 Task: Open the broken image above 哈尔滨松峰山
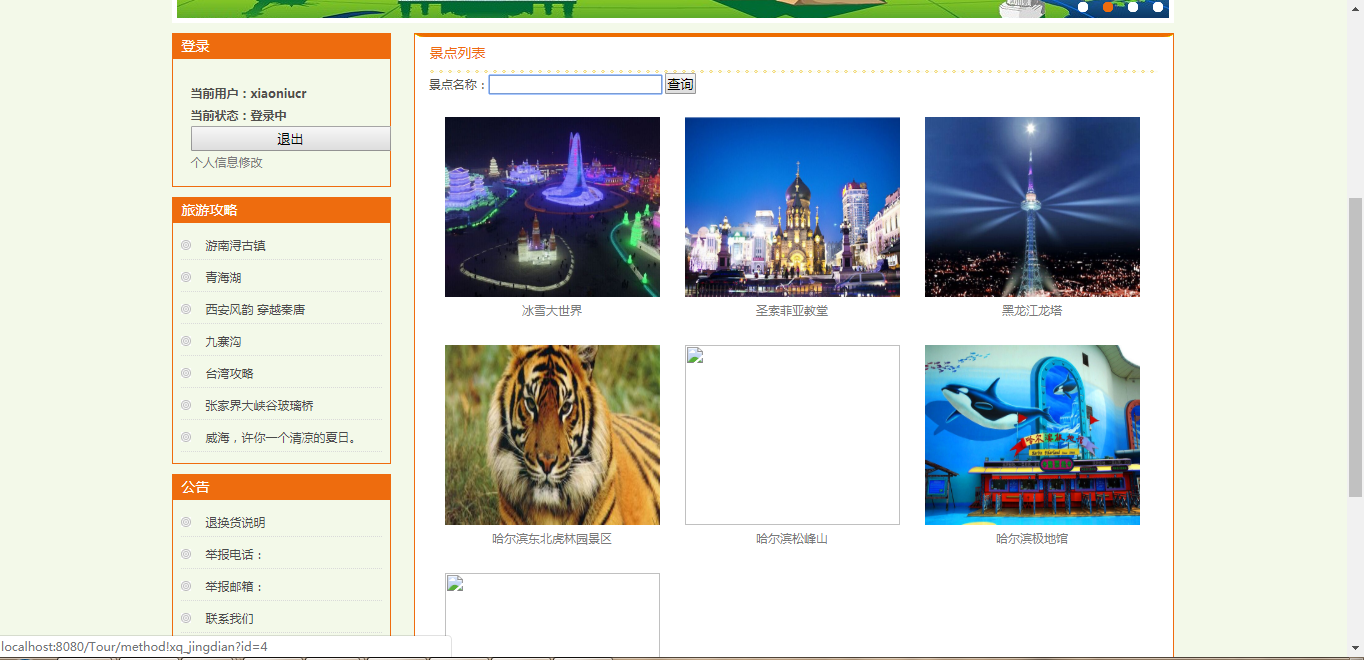(x=792, y=435)
